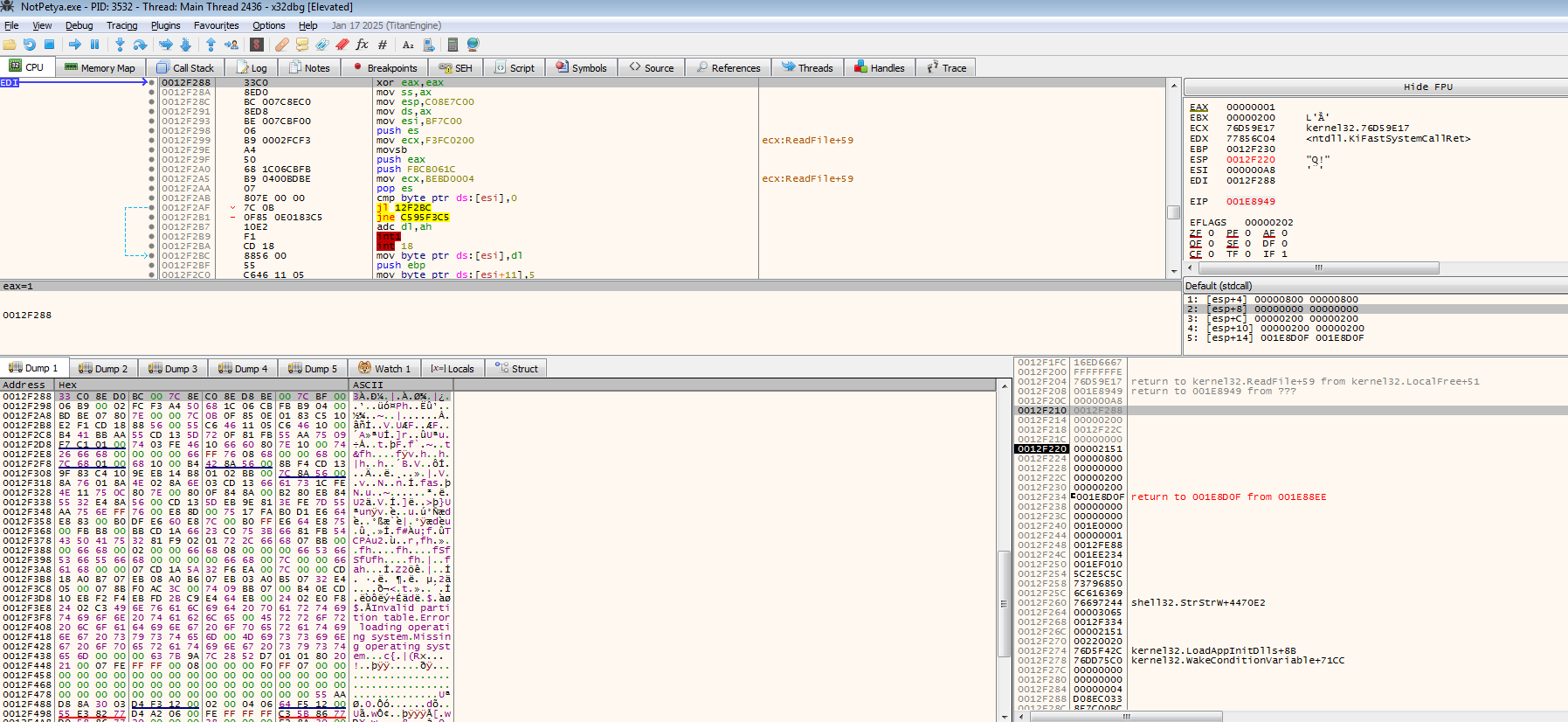This screenshot has width=1568, height=722.
Task: Open the Calculator toolbar icon
Action: point(452,45)
